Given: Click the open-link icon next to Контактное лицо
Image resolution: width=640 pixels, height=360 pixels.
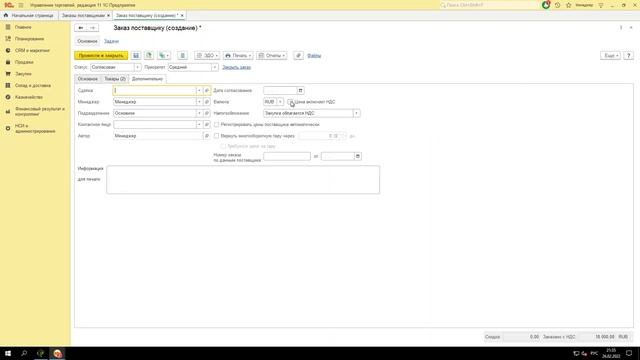Looking at the screenshot, I should pos(207,124).
